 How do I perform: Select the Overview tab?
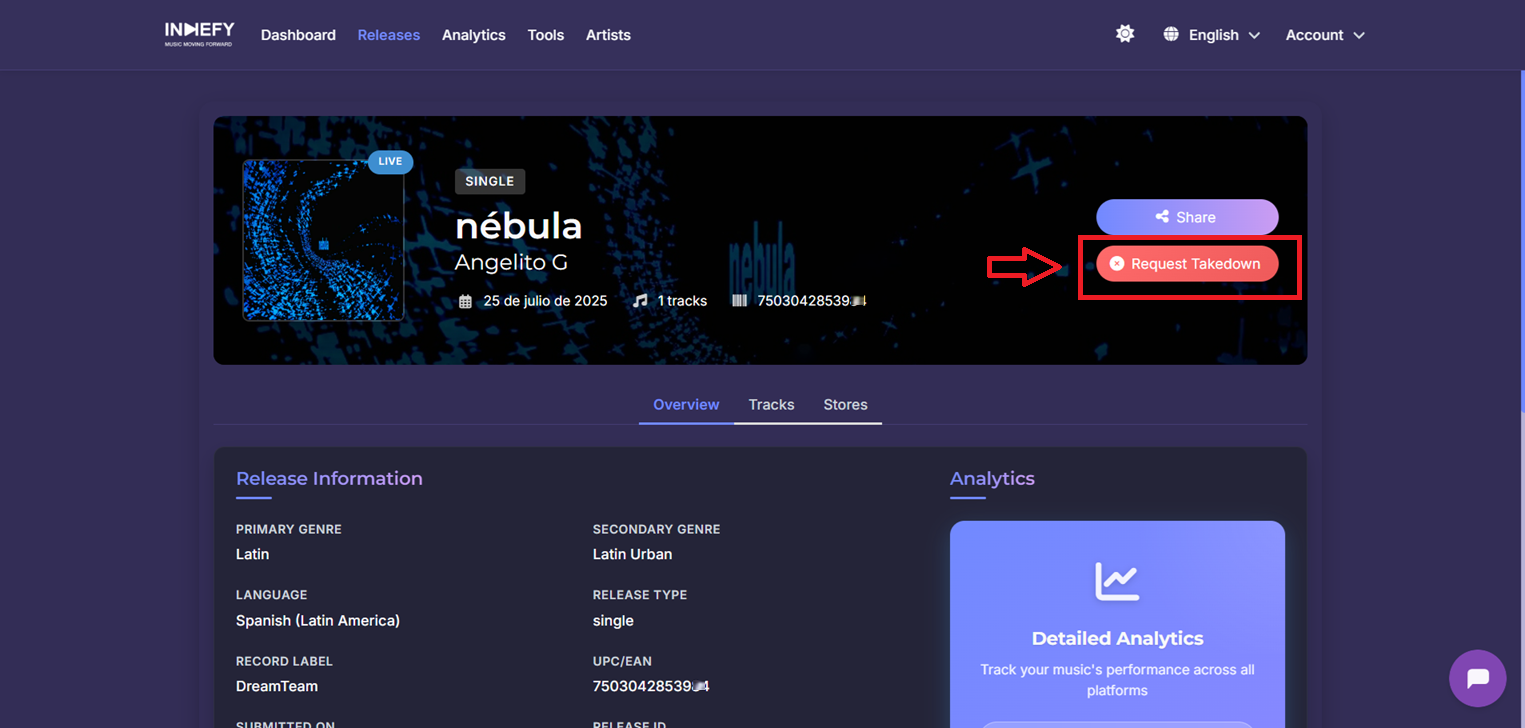point(686,405)
